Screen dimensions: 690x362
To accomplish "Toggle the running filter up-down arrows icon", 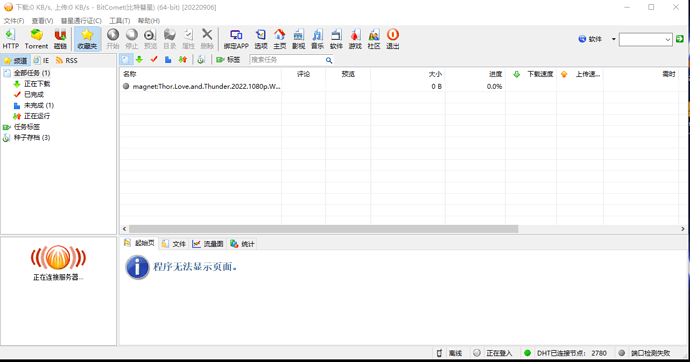I will coord(183,59).
